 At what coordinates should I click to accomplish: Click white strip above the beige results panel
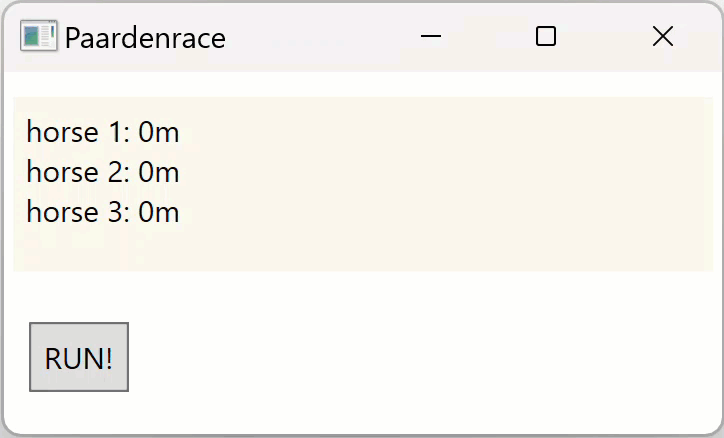tap(360, 85)
